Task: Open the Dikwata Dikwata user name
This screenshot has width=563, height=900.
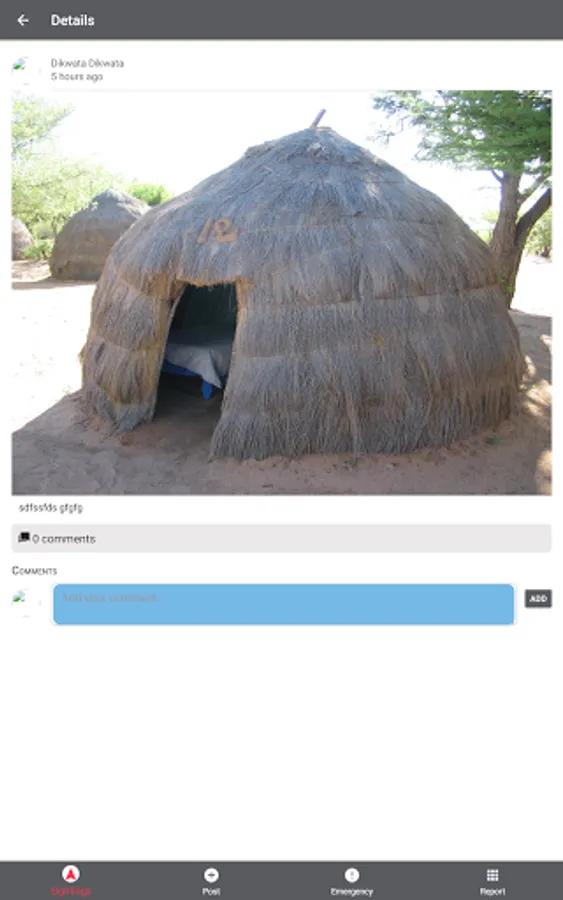Action: [87, 63]
